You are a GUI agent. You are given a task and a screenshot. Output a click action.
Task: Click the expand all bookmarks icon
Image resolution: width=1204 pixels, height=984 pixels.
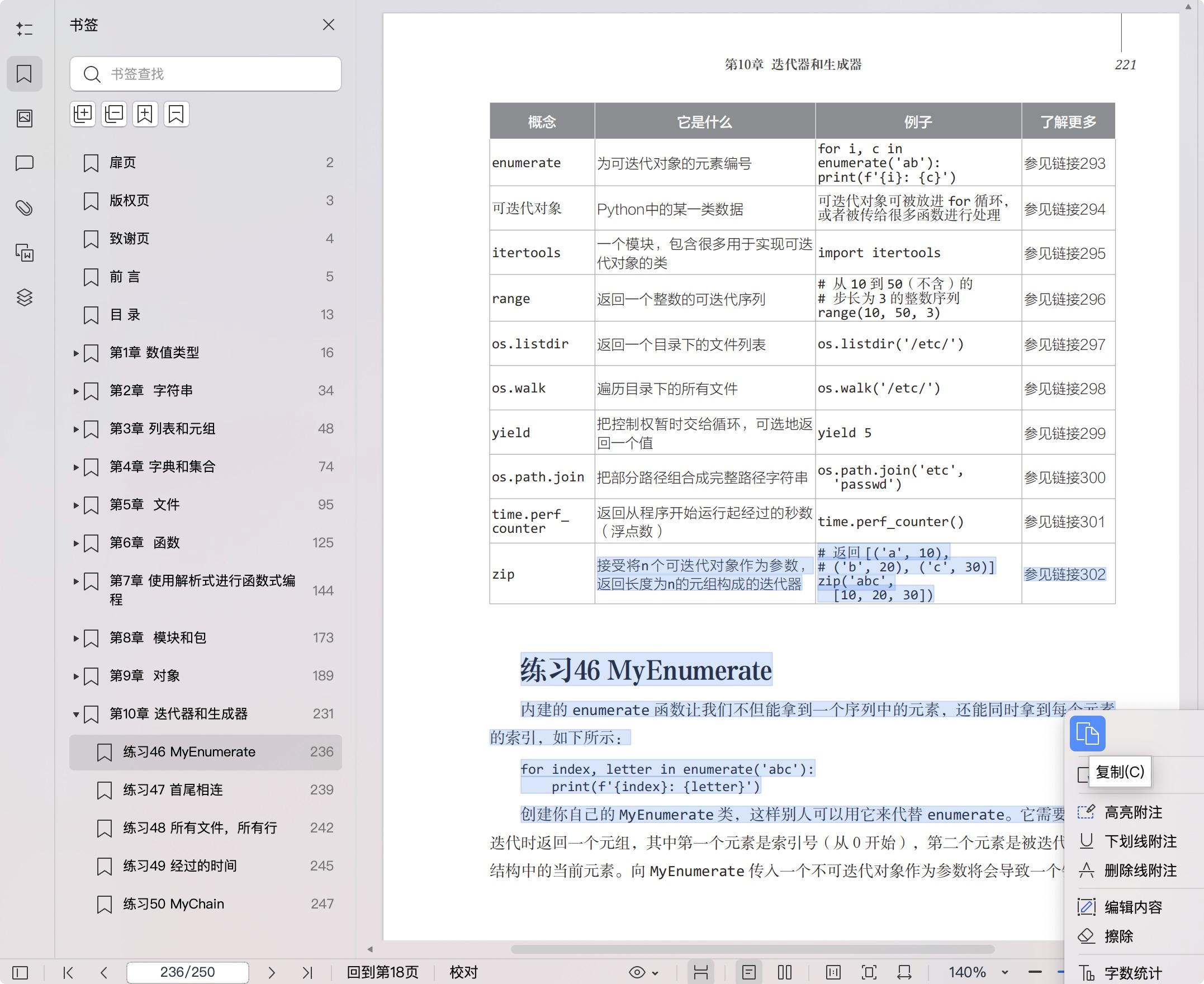coord(83,114)
